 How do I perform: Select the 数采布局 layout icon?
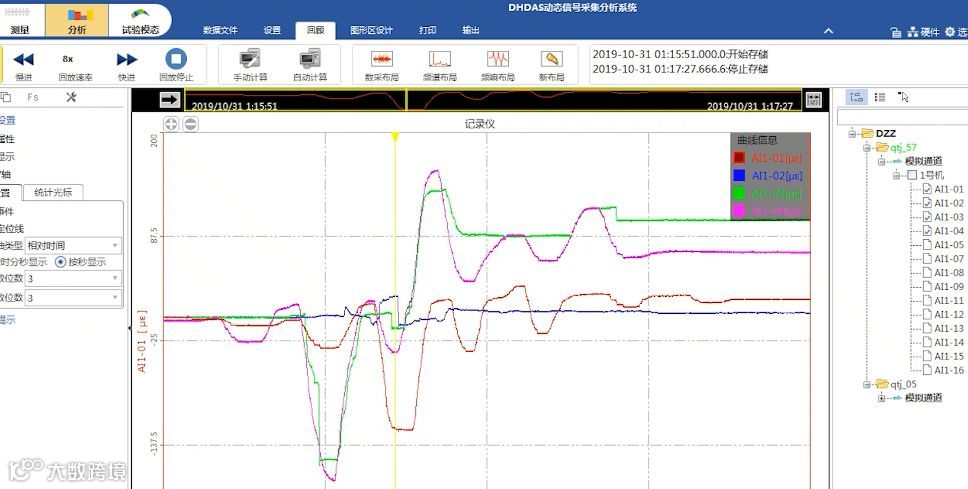[x=382, y=59]
